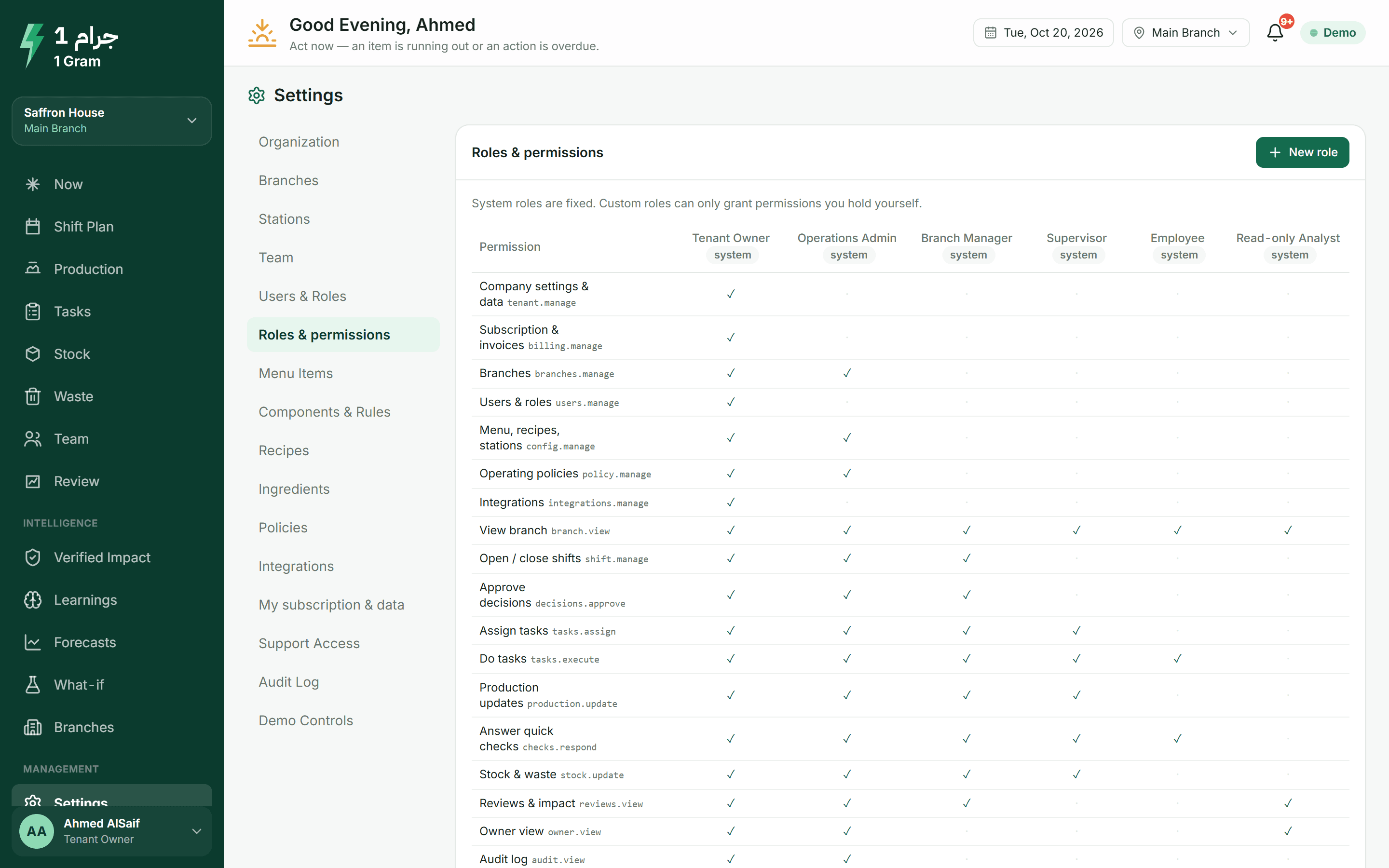
Task: Open the Learnings brain icon
Action: 33,600
